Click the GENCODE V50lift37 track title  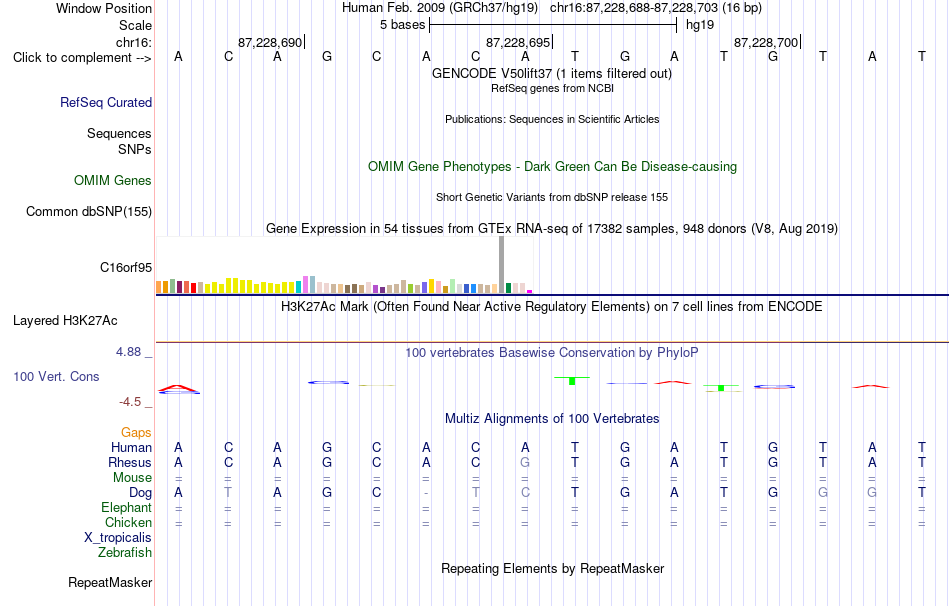pos(551,73)
